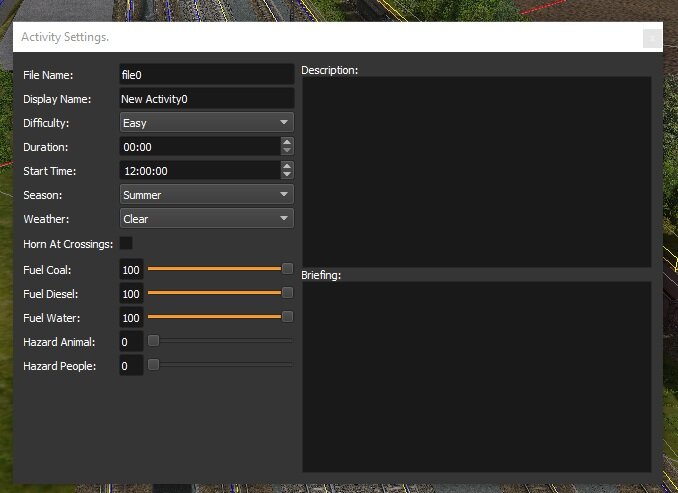The height and width of the screenshot is (493, 678).
Task: Click the Hazard Animal slider handle
Action: (153, 341)
